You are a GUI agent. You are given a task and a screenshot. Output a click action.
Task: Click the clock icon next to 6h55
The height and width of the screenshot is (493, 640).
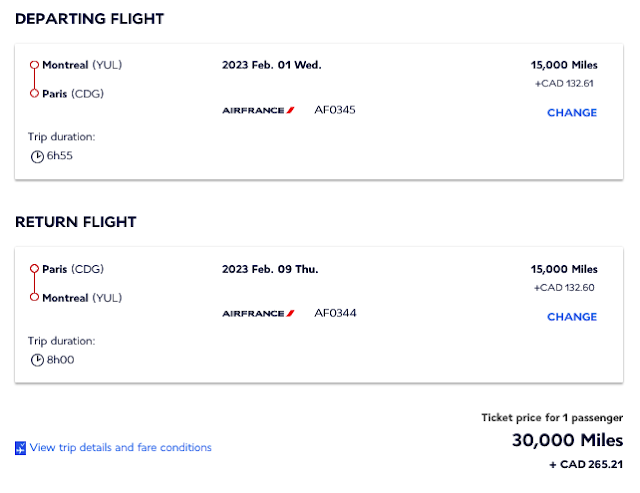(x=37, y=156)
